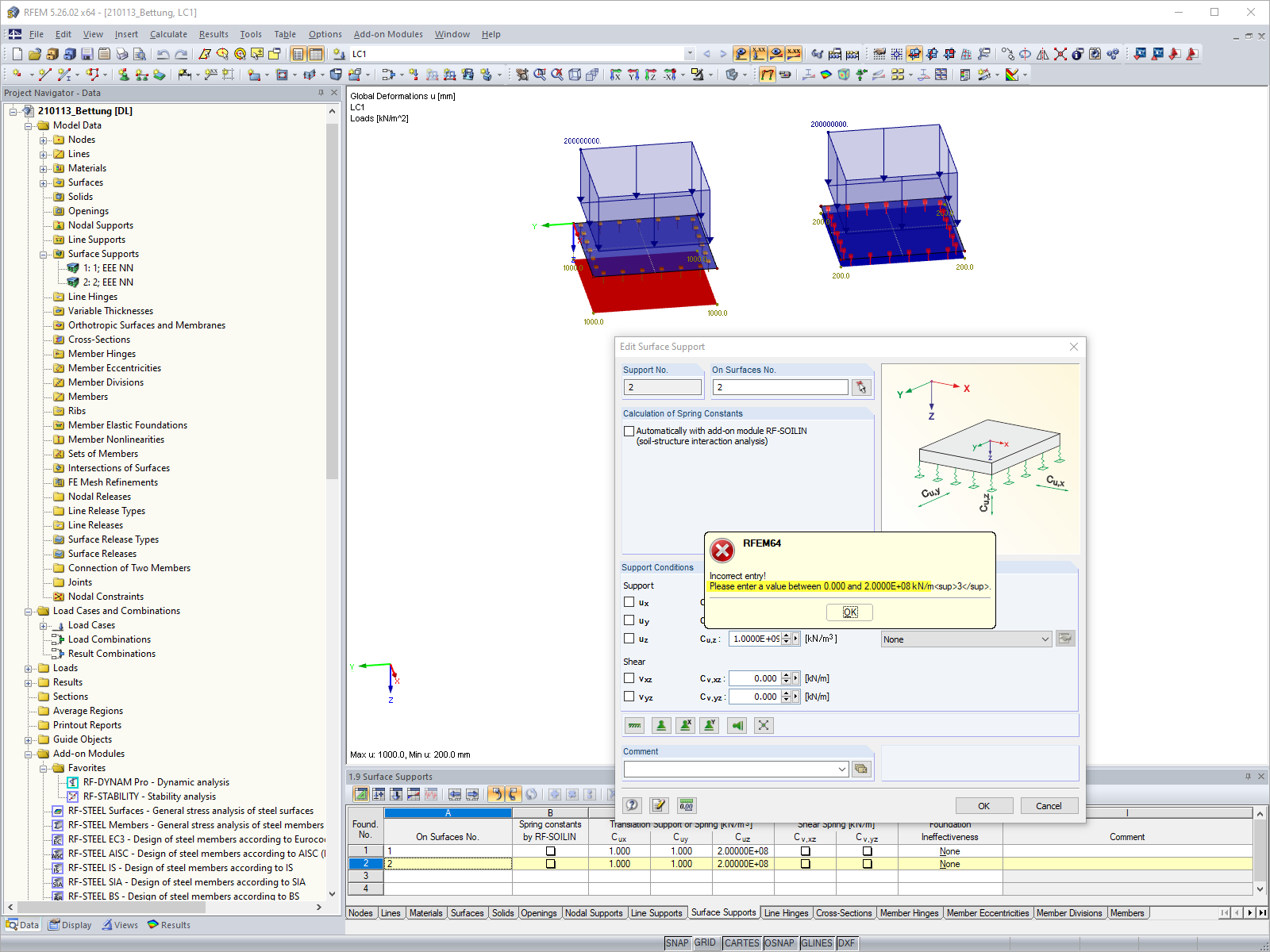Click the foundation ineffectiveness settings icon
This screenshot has height=952, width=1270.
point(1065,639)
